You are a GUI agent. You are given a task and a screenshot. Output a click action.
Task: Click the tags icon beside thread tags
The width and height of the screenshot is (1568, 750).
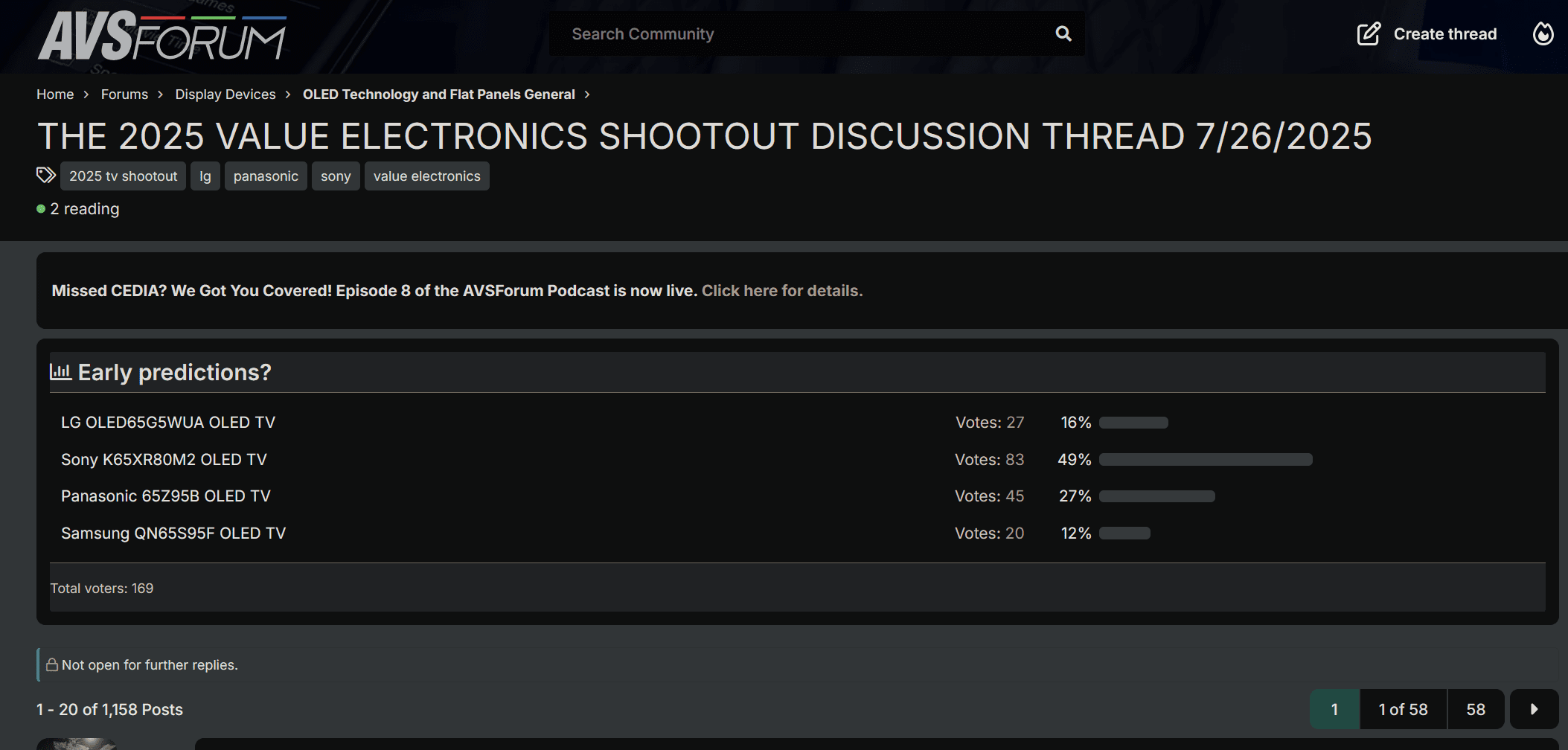coord(45,175)
